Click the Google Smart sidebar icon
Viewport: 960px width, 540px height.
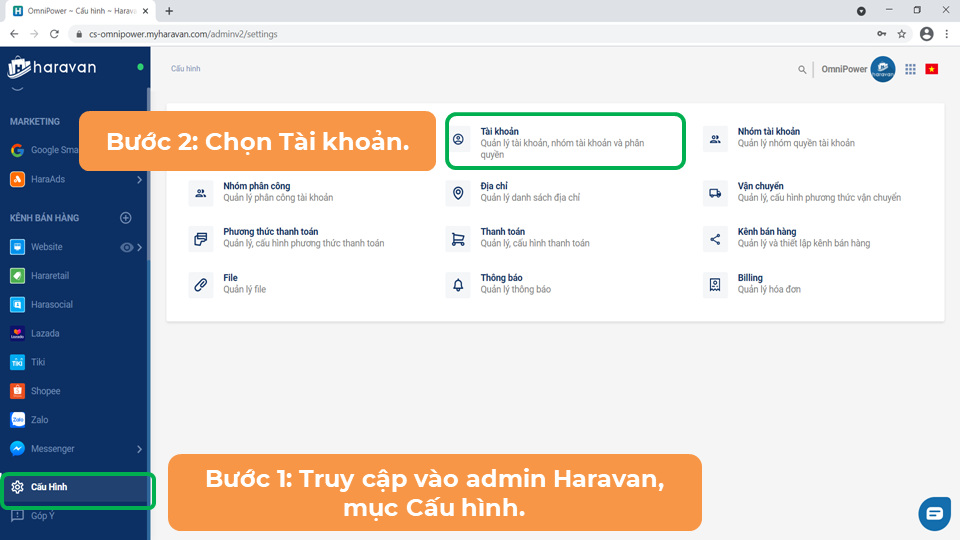(17, 150)
